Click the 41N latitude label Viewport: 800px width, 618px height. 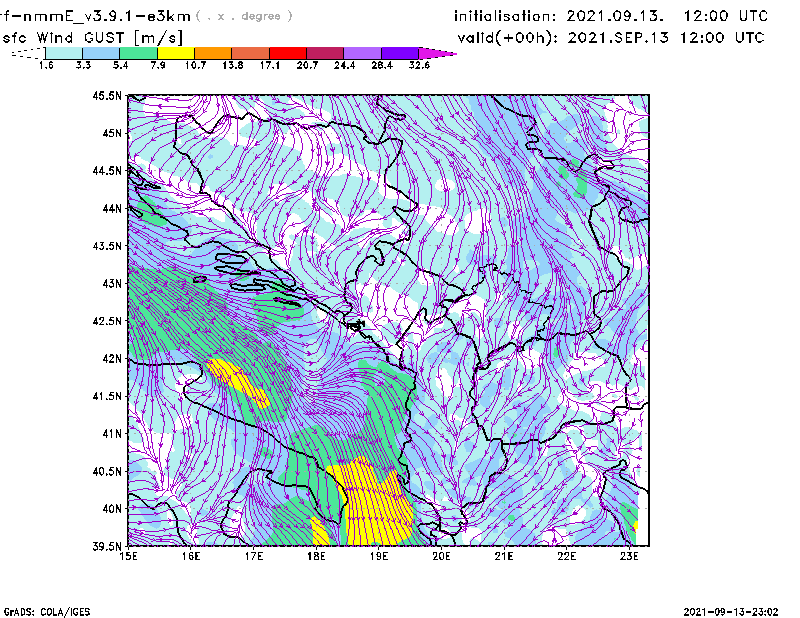(x=111, y=434)
